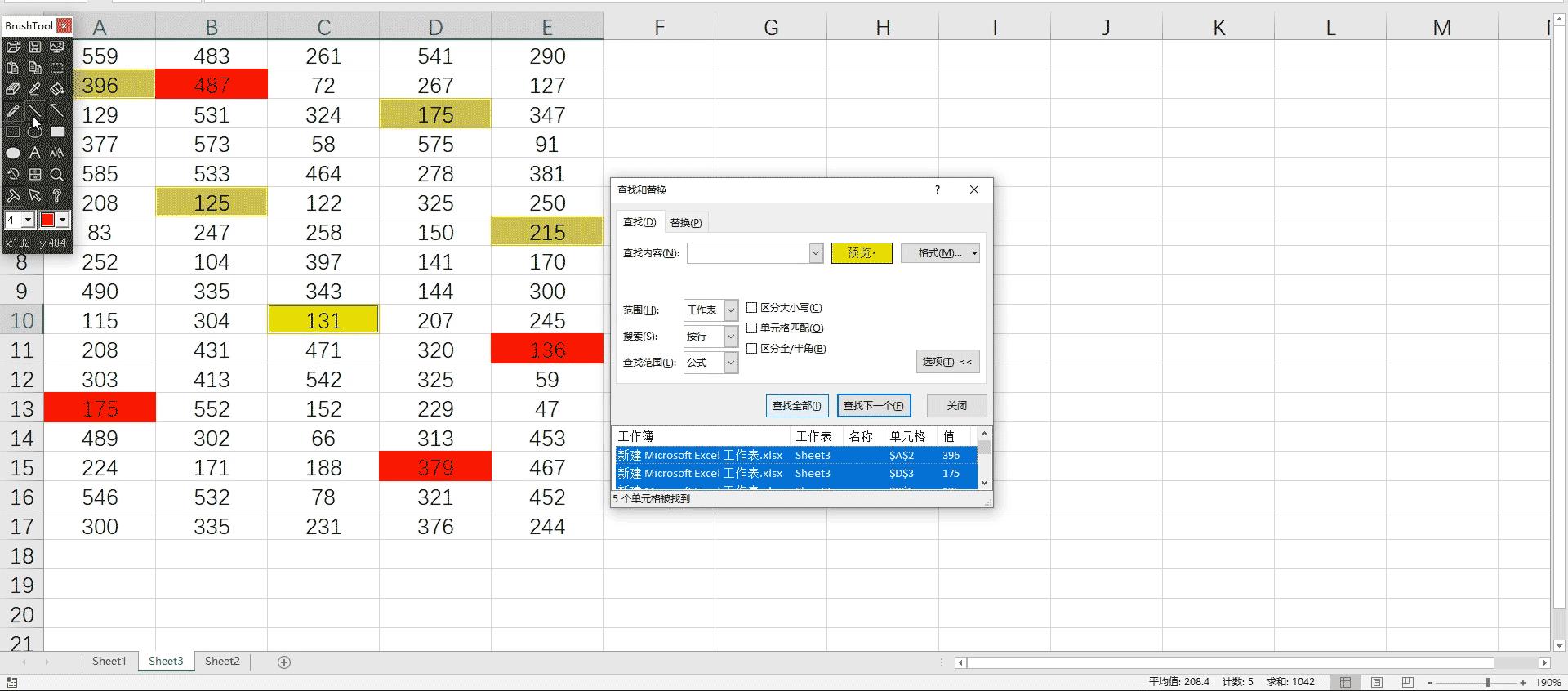Tick the 单元格匹配 checkbox
Screen dimensions: 1568x691
[x=752, y=328]
